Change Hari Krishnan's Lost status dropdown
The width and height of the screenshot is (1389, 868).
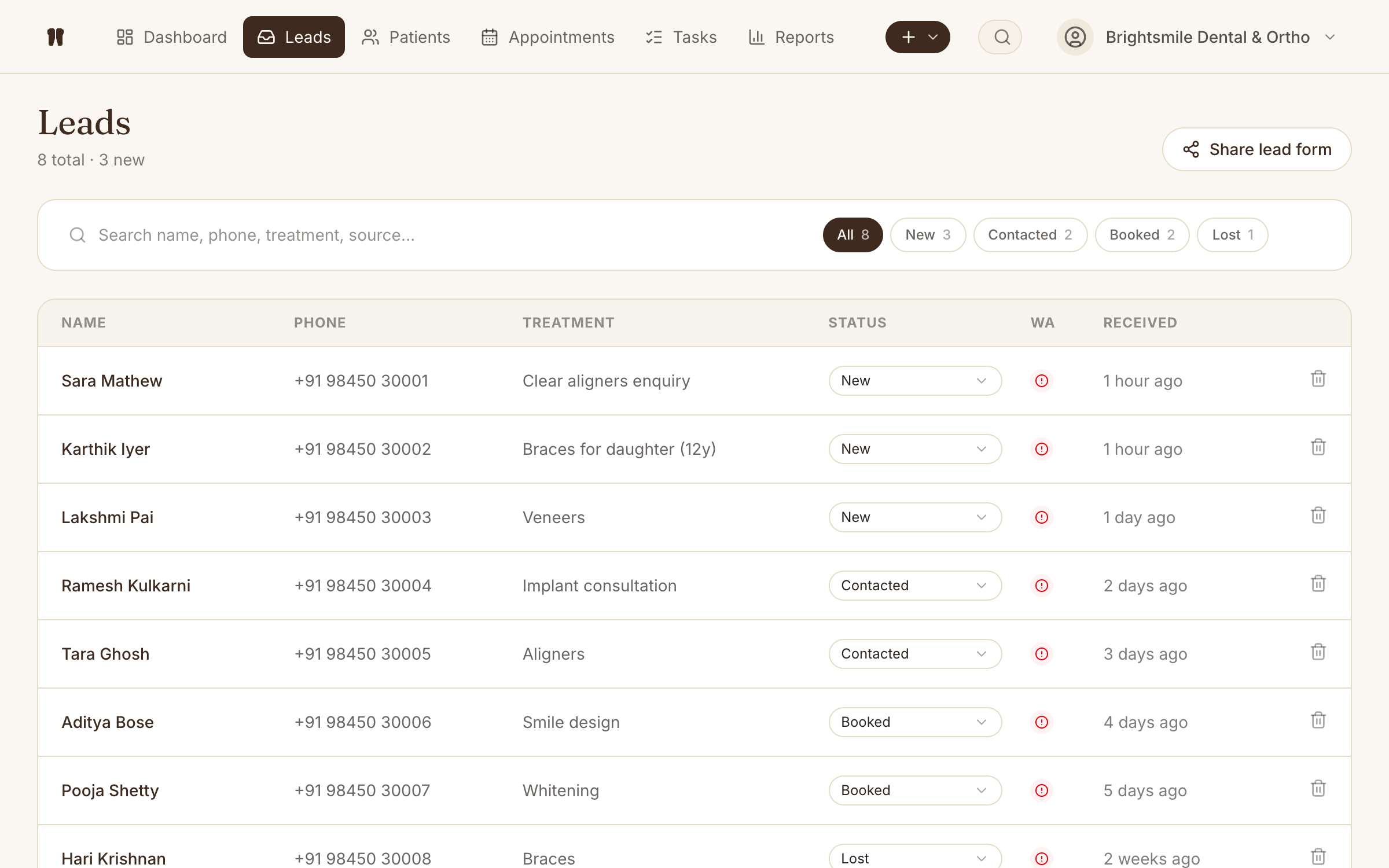click(x=915, y=856)
